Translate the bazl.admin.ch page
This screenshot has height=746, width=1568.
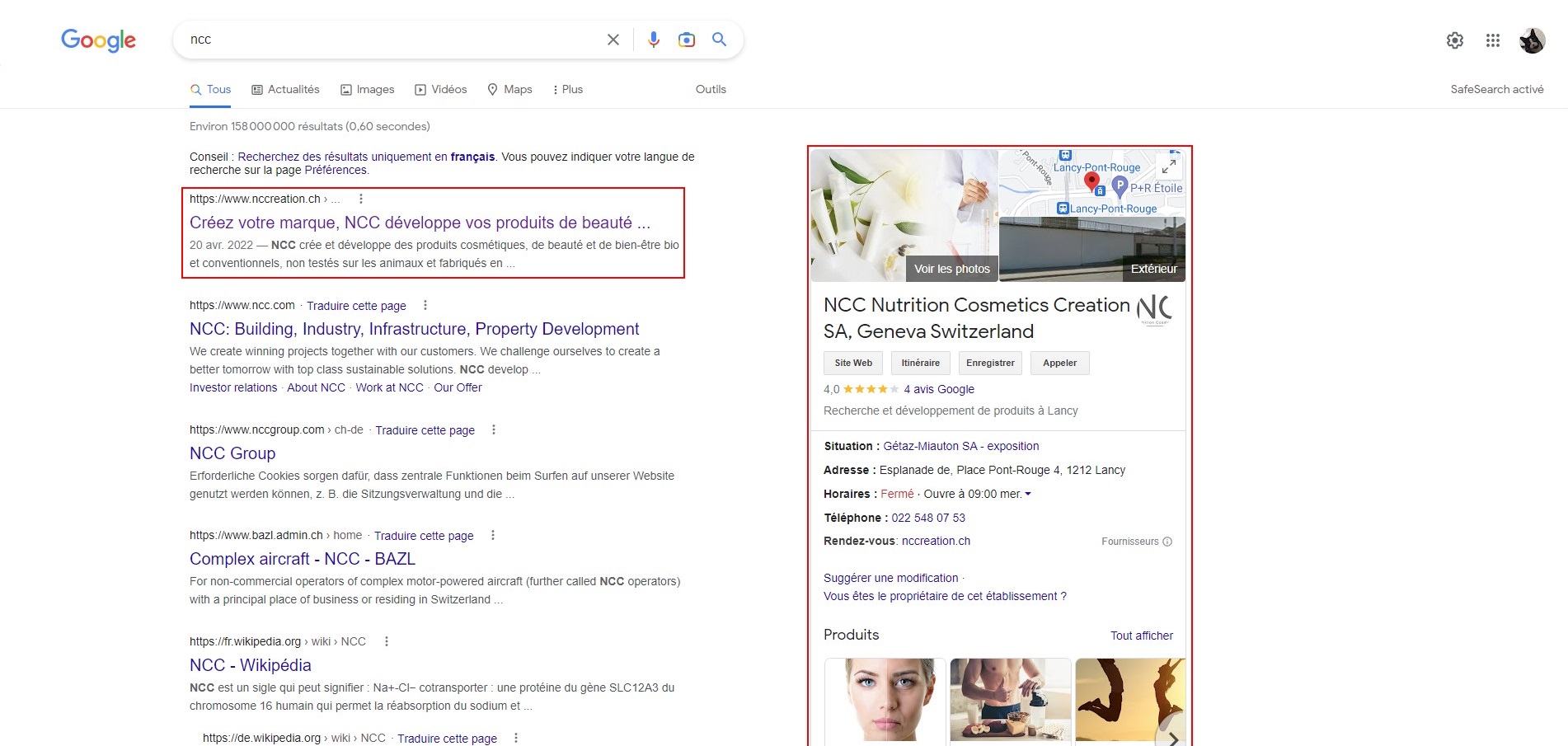(x=424, y=536)
